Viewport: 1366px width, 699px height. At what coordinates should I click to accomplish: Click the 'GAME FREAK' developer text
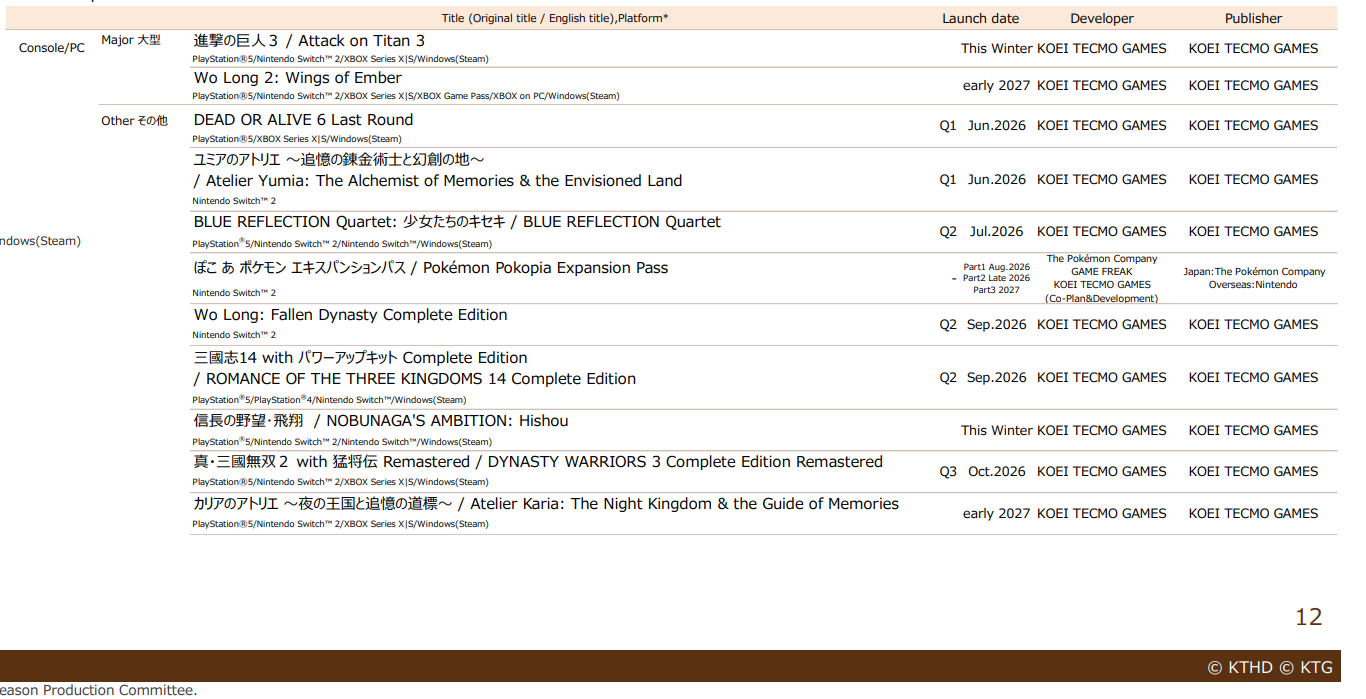click(x=1101, y=272)
